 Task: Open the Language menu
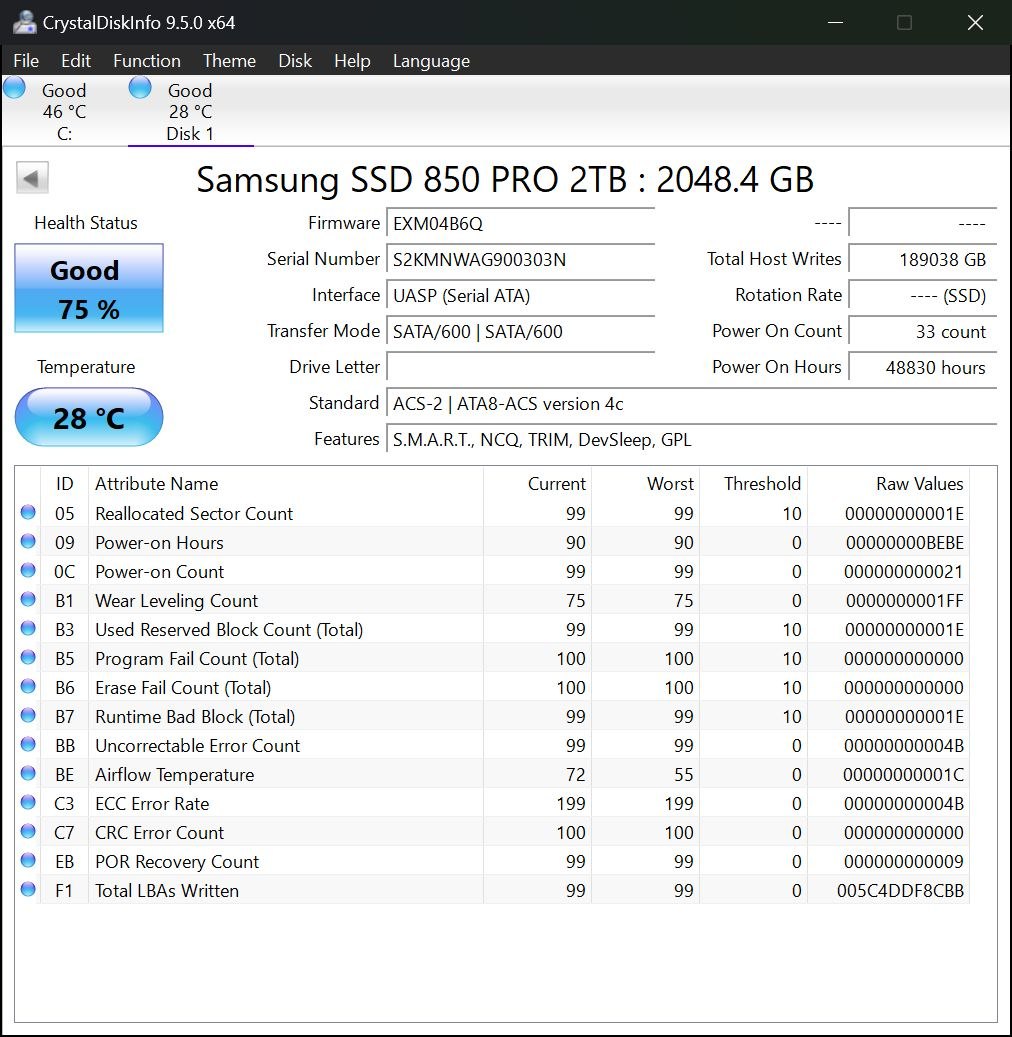click(431, 61)
